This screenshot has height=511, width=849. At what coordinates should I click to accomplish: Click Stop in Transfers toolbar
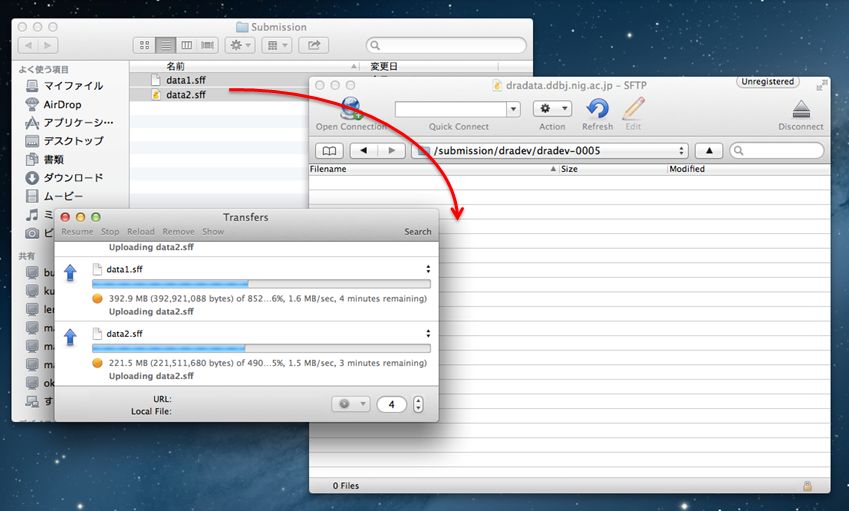(x=110, y=231)
